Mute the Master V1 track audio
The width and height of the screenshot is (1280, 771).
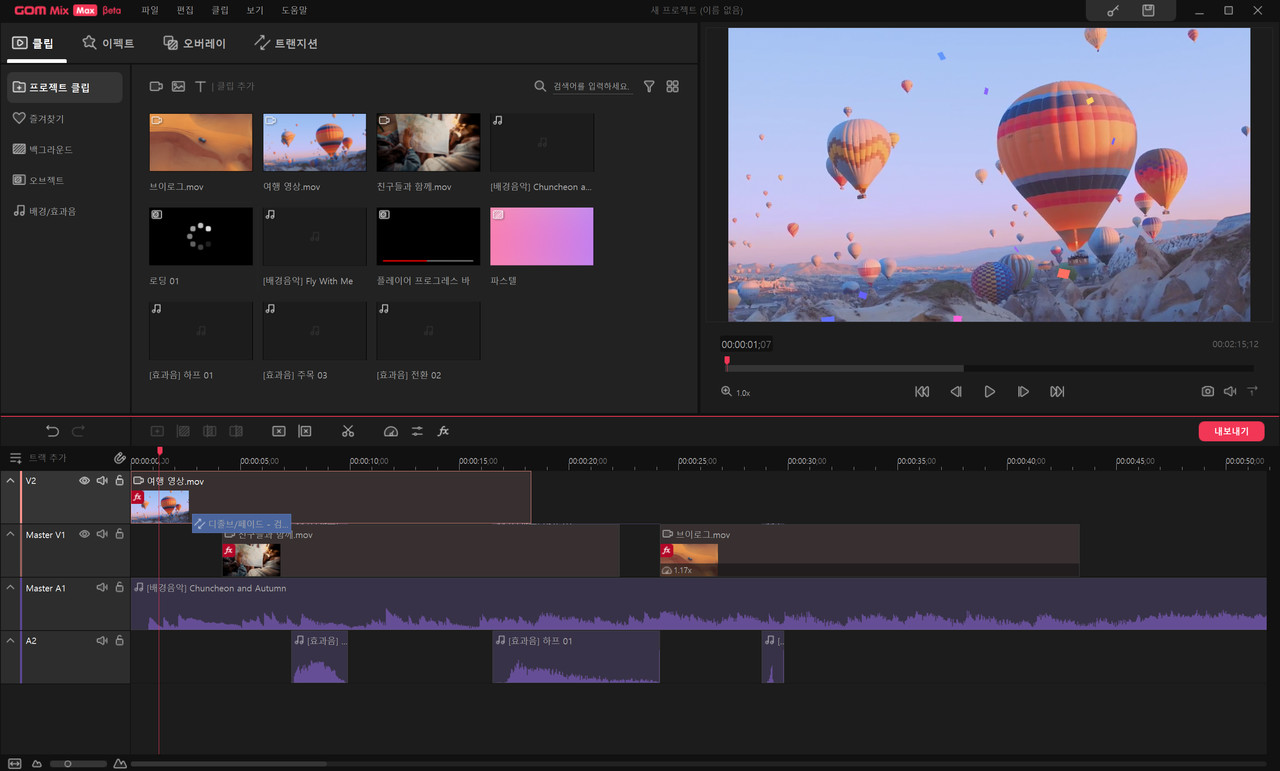(x=102, y=535)
